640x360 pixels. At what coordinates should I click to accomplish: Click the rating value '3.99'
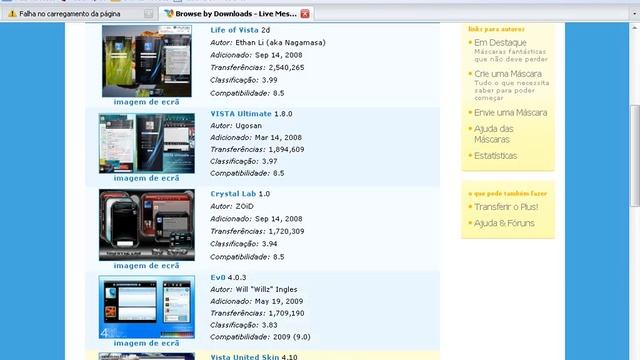(x=269, y=80)
